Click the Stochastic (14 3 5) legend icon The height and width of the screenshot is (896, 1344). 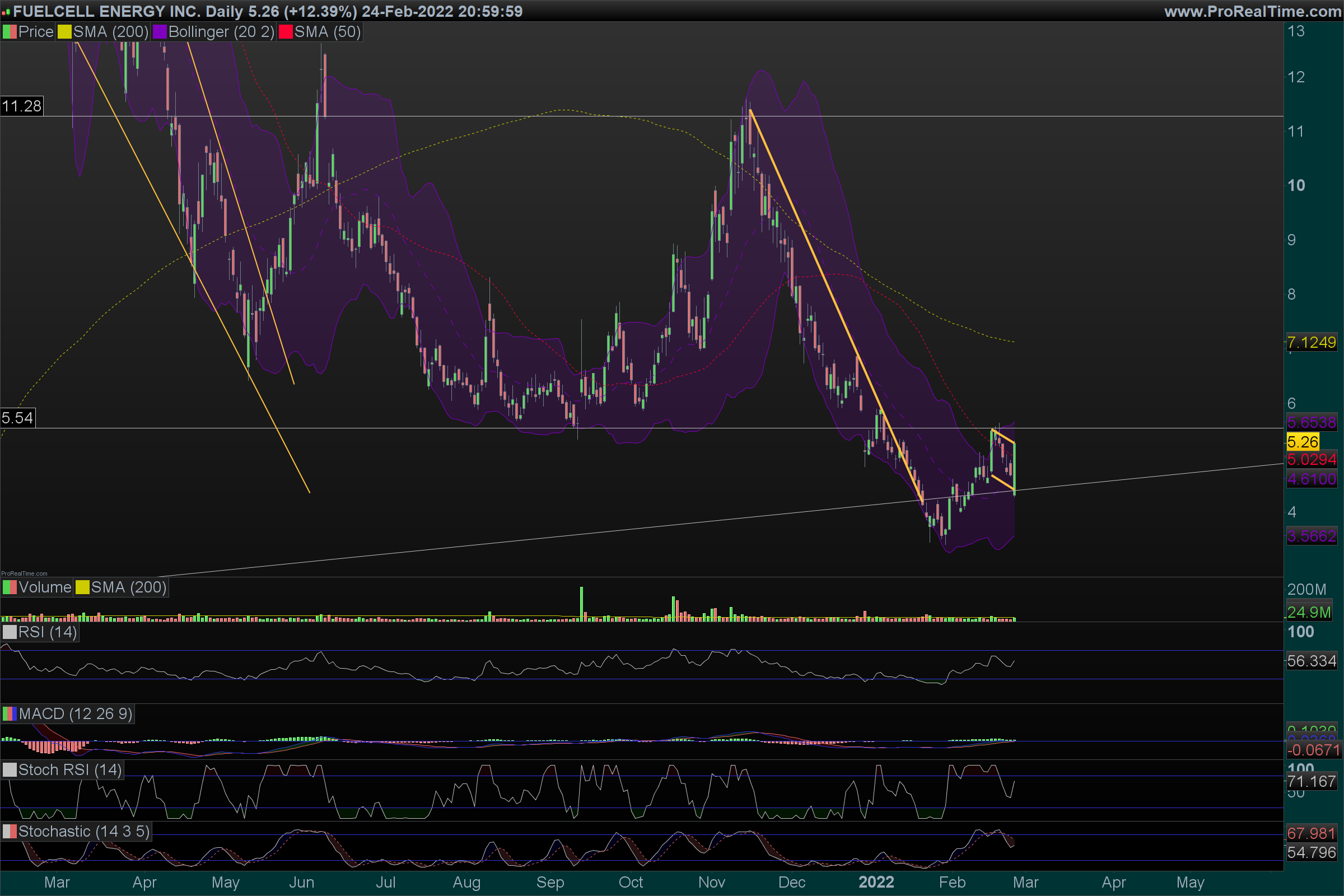pos(9,832)
